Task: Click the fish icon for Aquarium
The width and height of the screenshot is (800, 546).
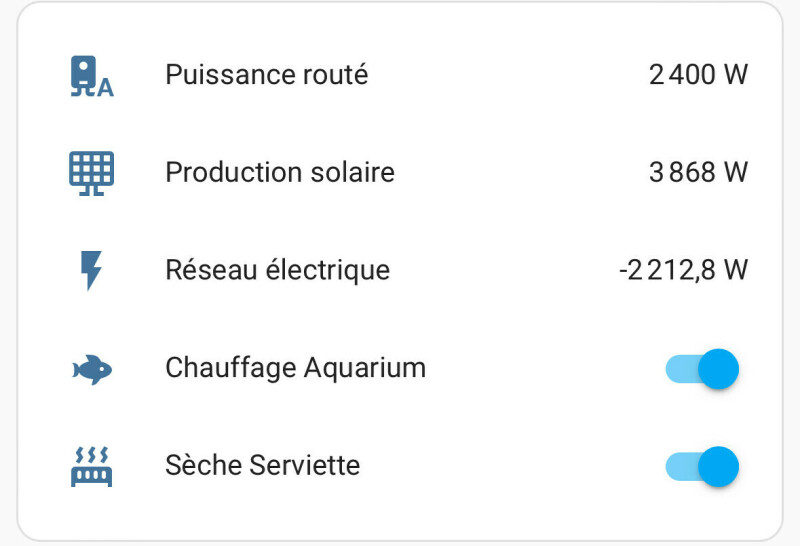Action: click(91, 369)
